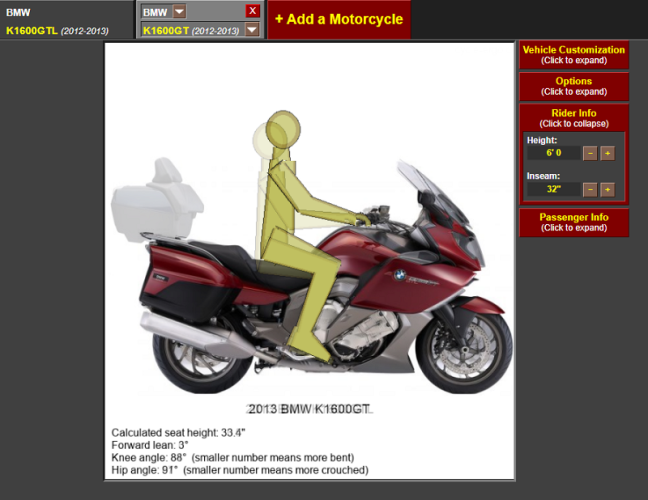Viewport: 648px width, 500px height.
Task: Expand the Passenger Info panel
Action: click(x=574, y=222)
